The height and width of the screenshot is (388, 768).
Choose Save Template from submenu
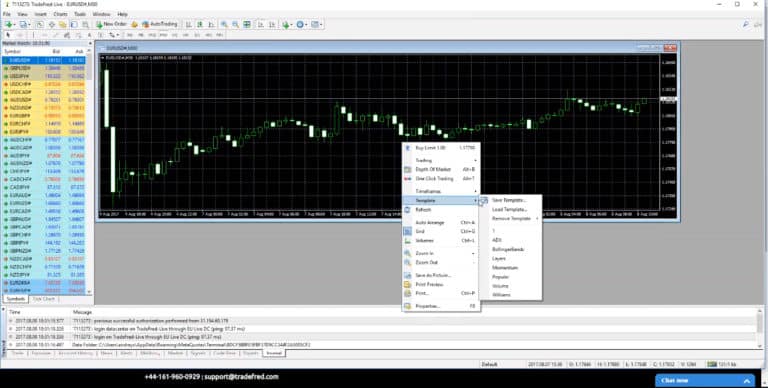[510, 200]
